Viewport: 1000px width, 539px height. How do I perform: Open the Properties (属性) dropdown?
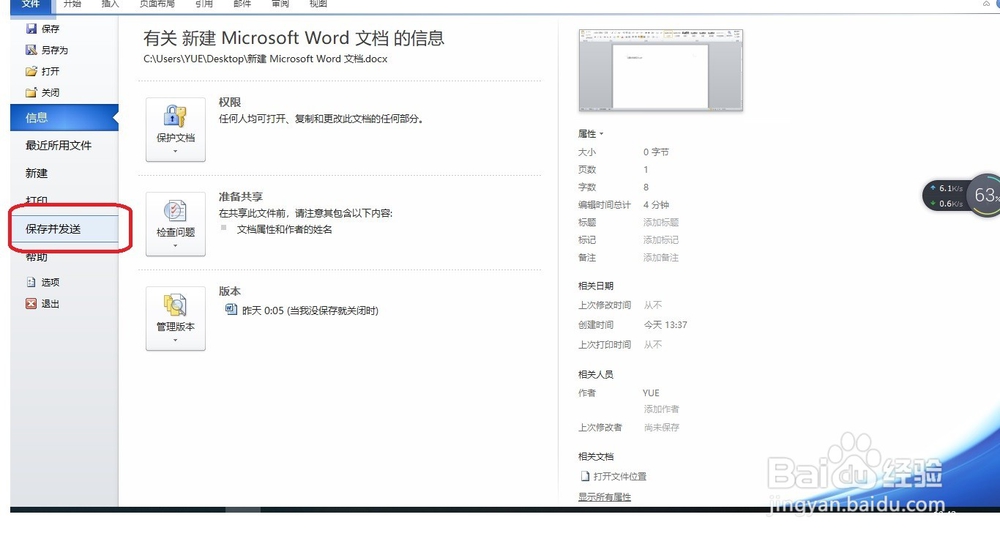click(x=591, y=134)
